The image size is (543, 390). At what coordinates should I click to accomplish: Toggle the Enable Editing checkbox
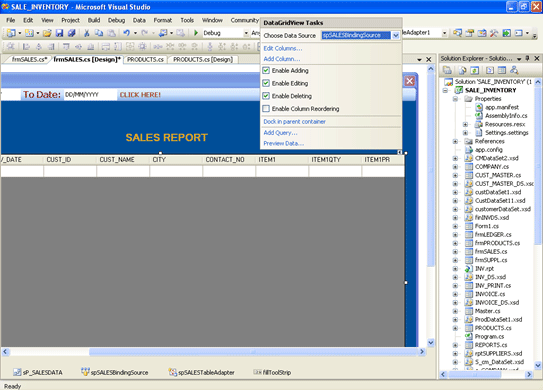point(266,83)
